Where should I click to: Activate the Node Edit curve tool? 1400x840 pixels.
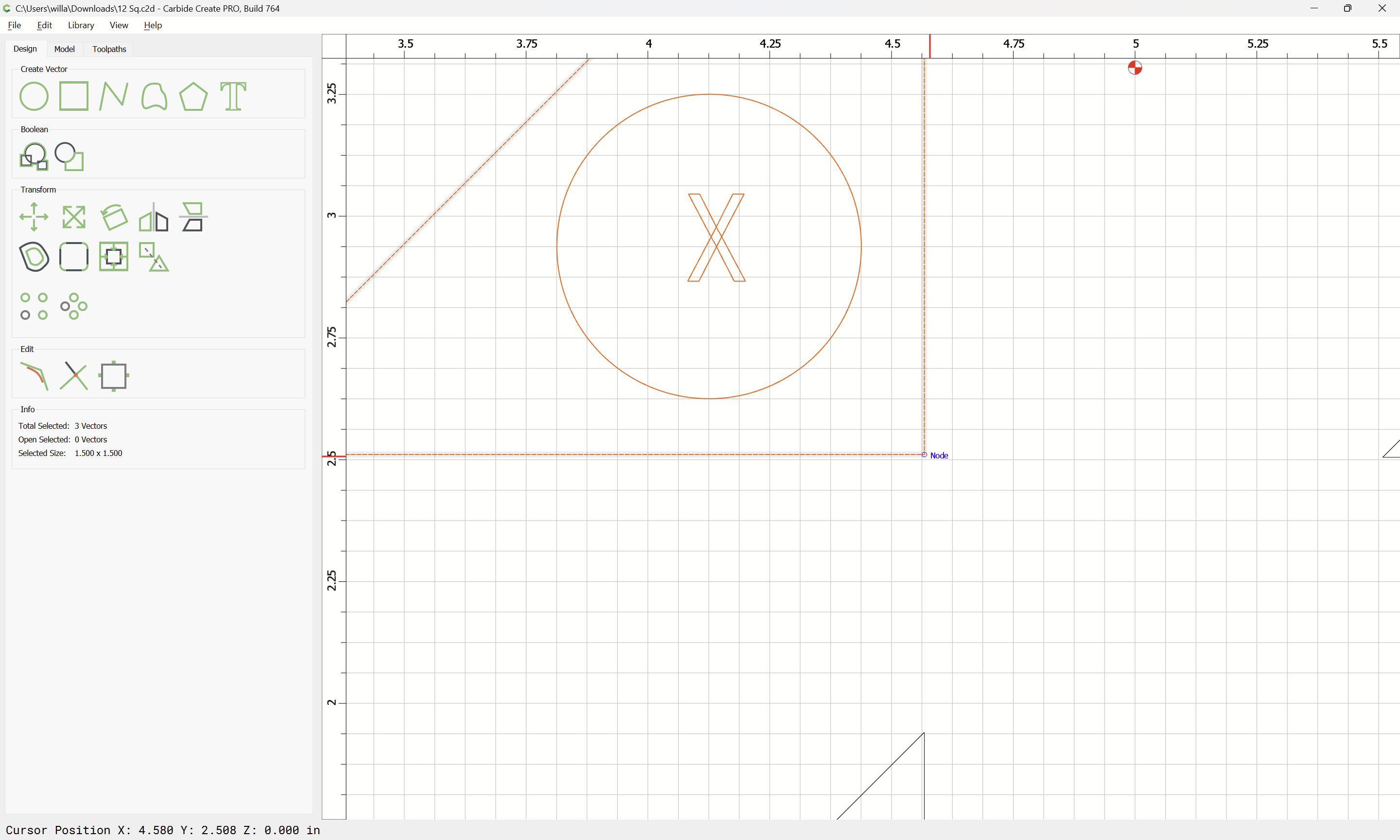pyautogui.click(x=34, y=376)
